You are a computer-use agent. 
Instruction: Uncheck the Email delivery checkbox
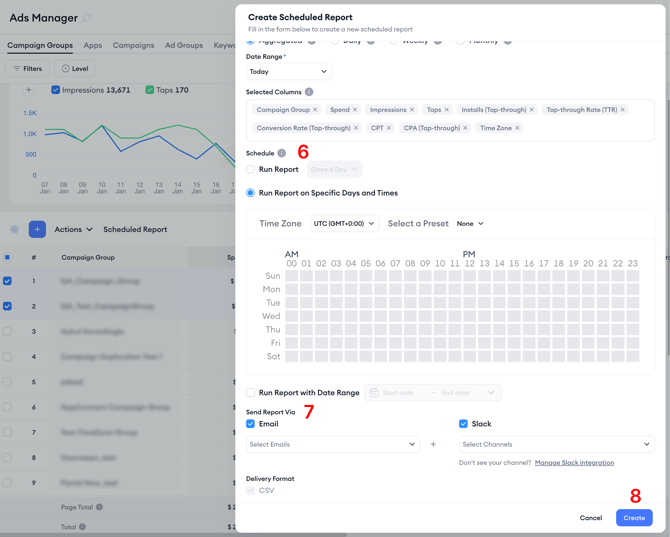click(x=251, y=424)
